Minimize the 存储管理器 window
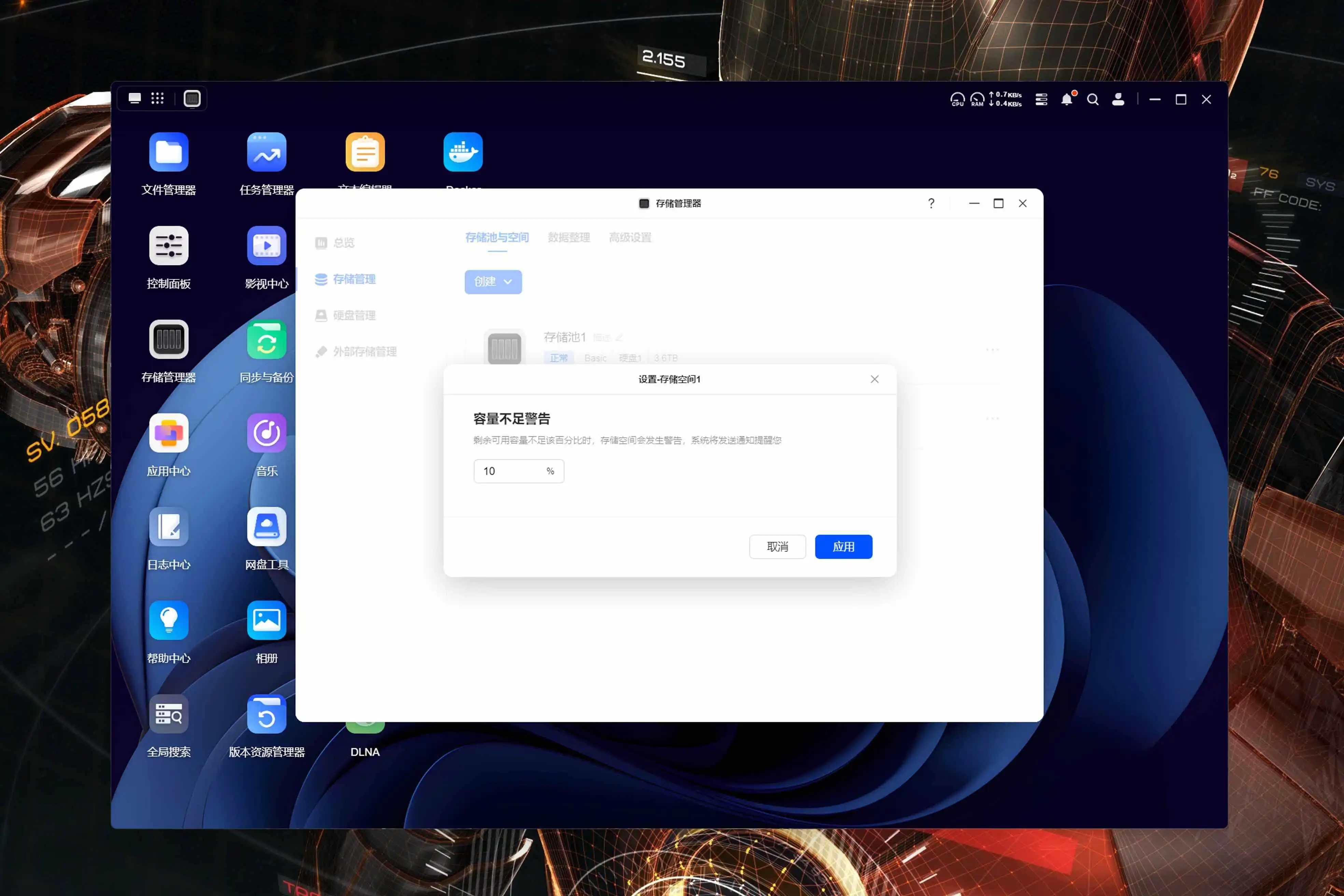 (x=974, y=204)
